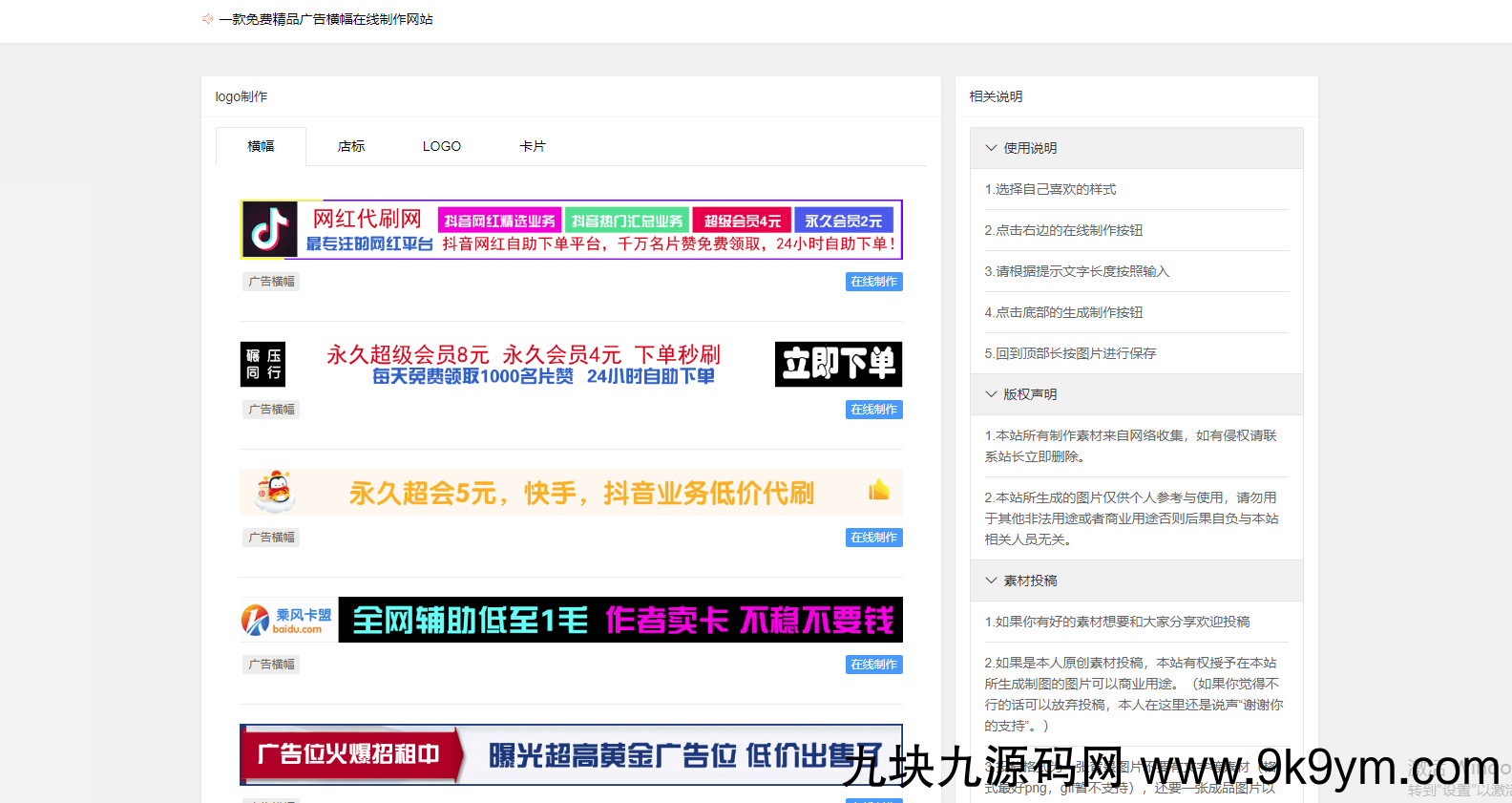Select the 横幅 tab
The image size is (1512, 803).
pyautogui.click(x=261, y=146)
